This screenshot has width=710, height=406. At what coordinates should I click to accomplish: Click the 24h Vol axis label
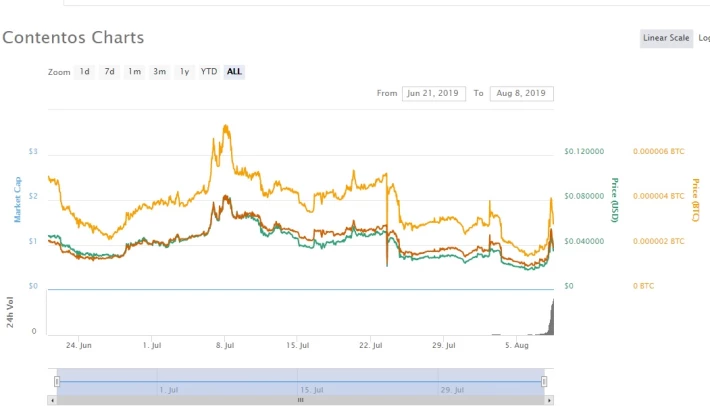[10, 312]
